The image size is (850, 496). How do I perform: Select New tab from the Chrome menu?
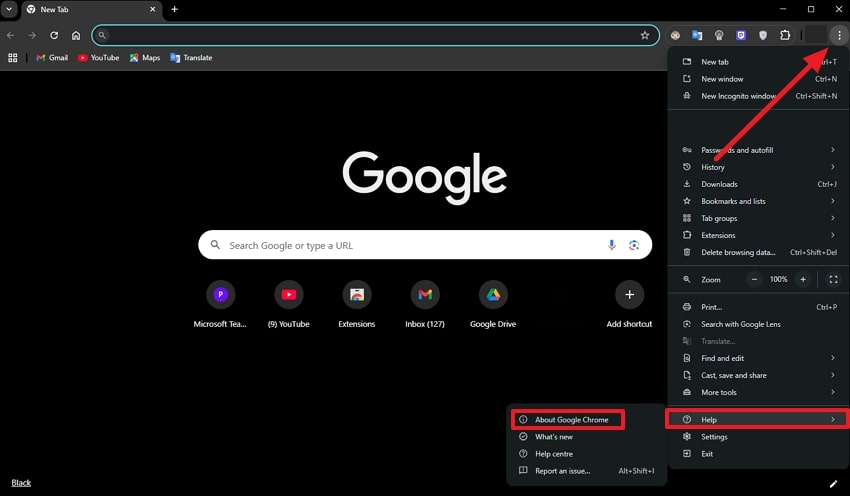[758, 62]
